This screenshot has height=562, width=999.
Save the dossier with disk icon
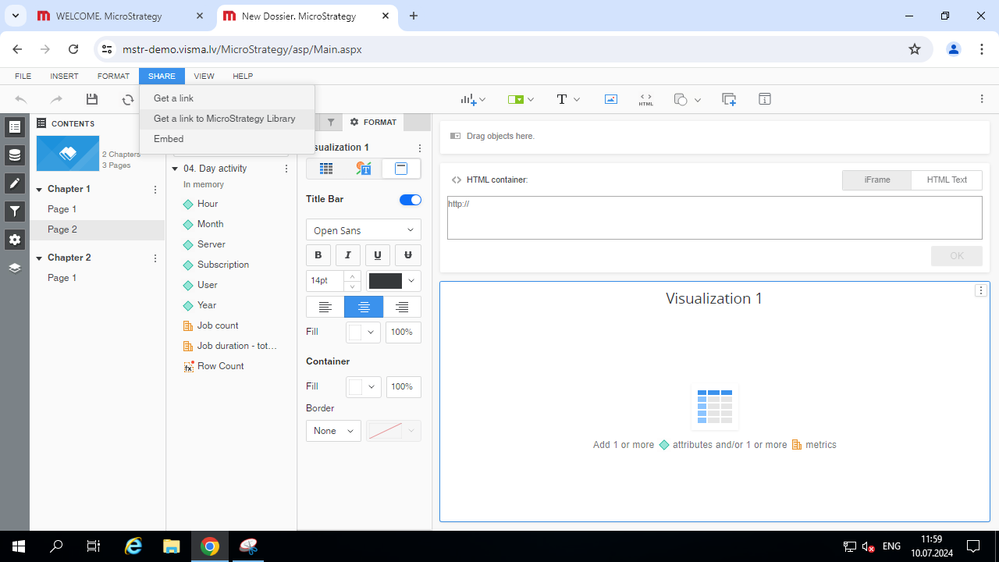pos(92,99)
